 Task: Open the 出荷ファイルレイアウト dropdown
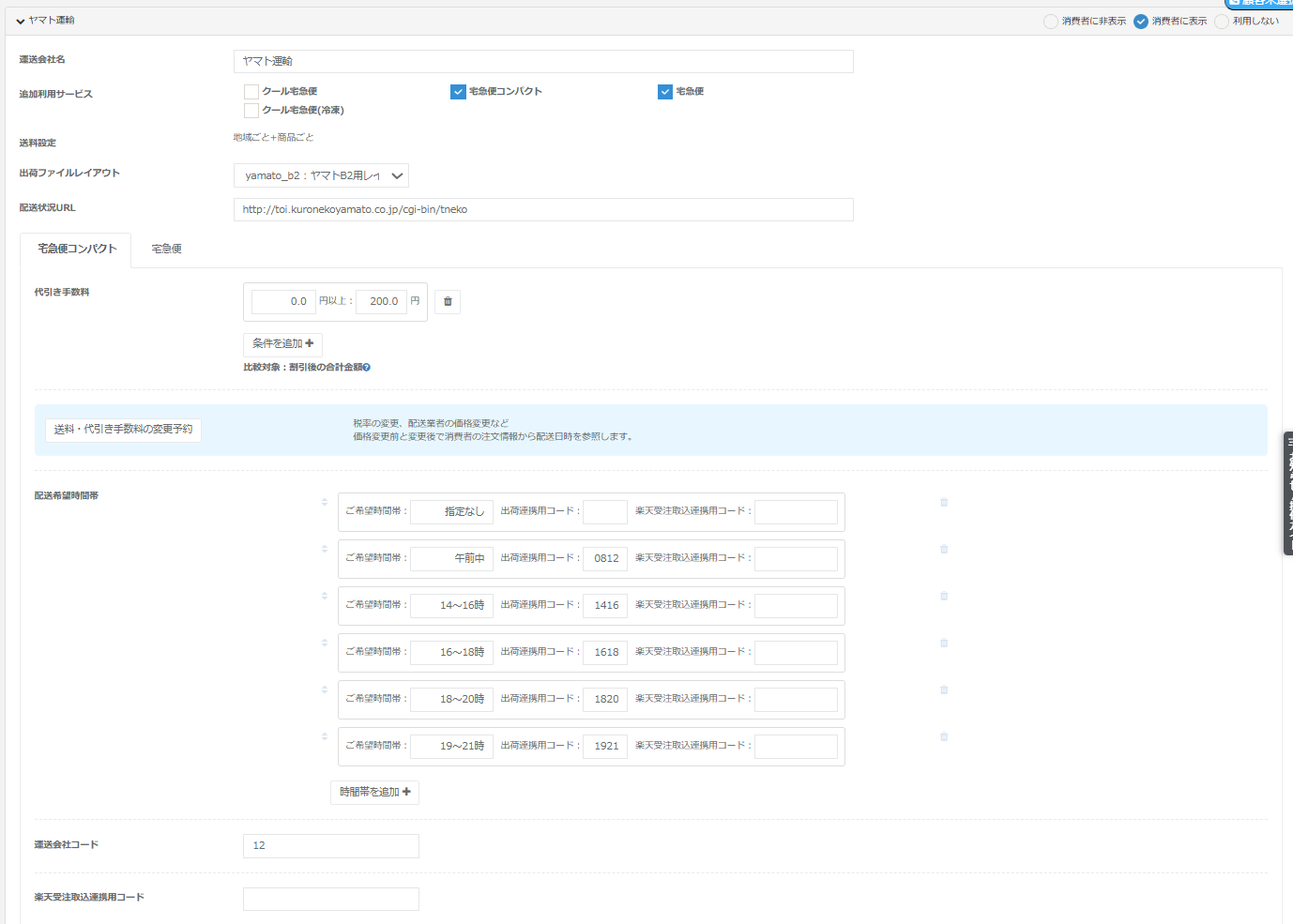point(321,175)
